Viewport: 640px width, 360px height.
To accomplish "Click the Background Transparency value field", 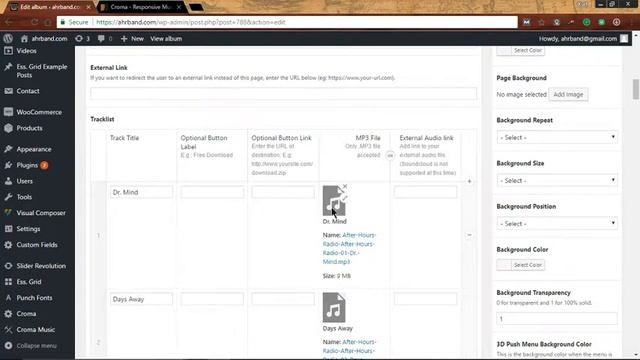I will (x=557, y=319).
